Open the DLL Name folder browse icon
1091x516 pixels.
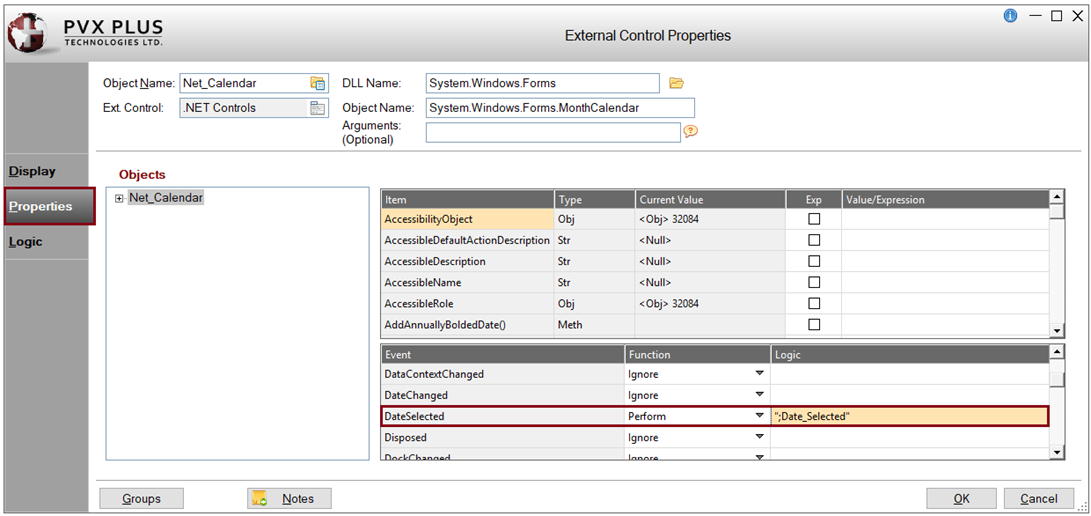coord(676,83)
